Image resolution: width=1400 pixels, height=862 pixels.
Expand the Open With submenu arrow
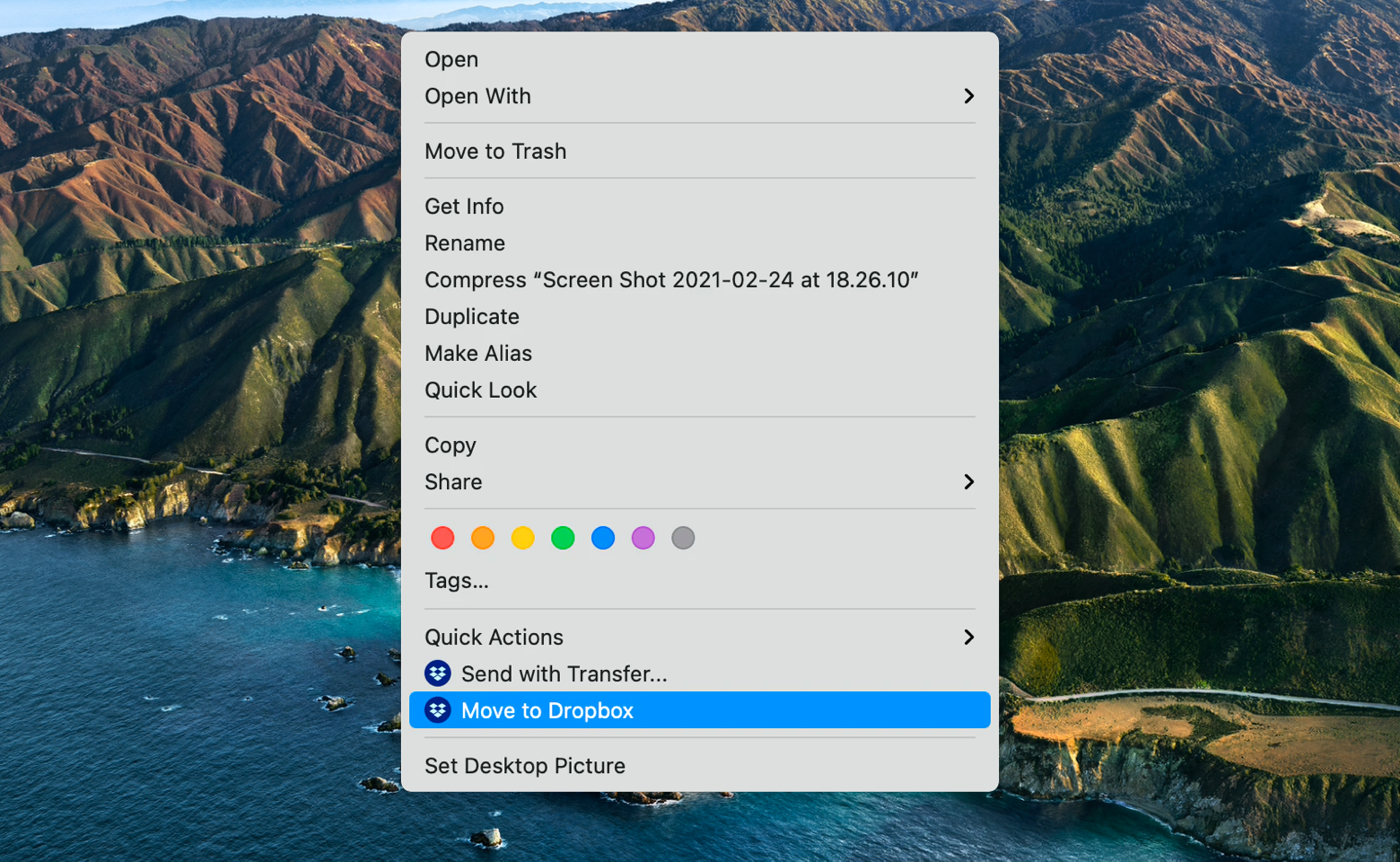(x=968, y=96)
